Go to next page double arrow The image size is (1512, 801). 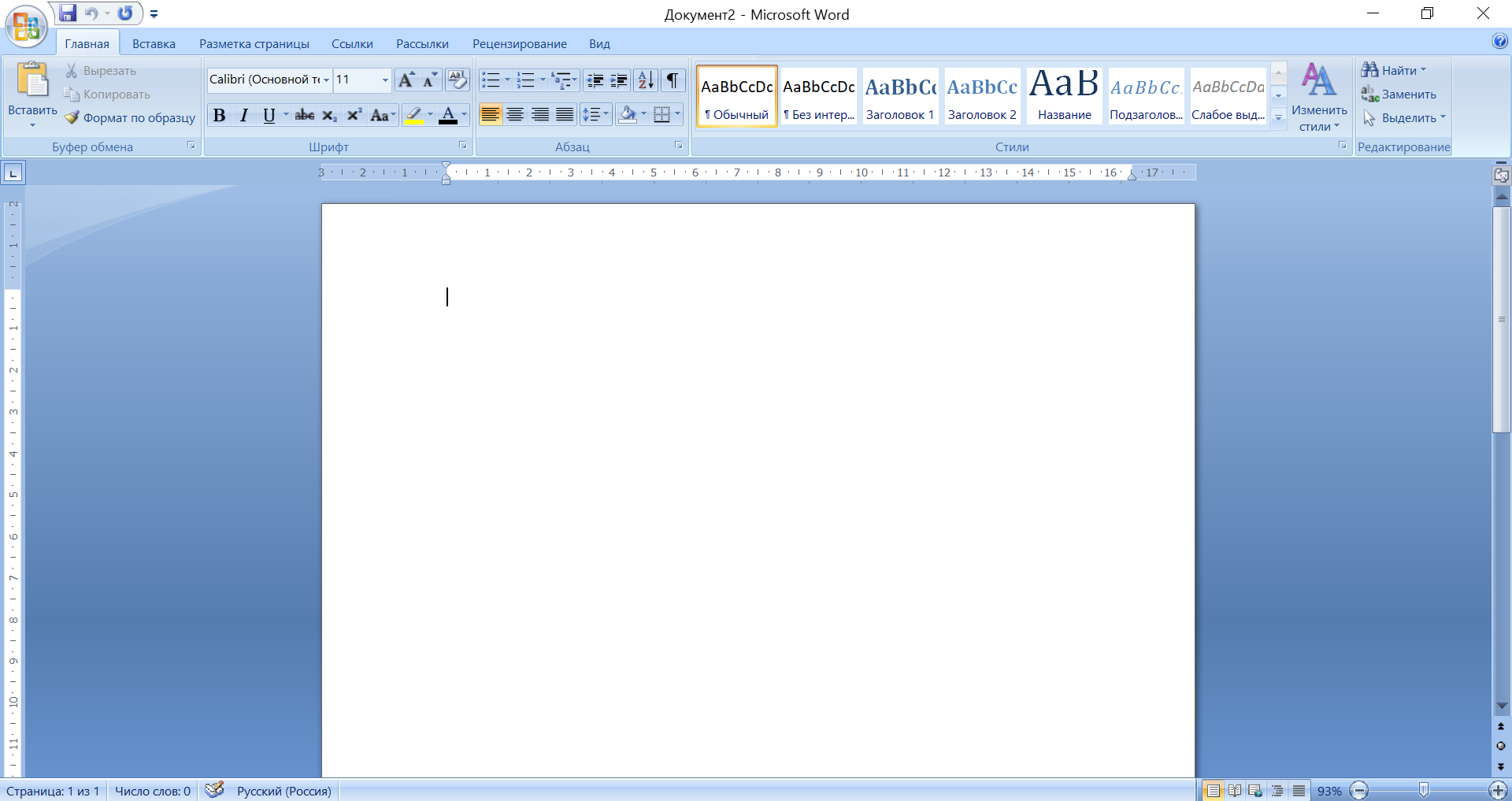coord(1501,766)
